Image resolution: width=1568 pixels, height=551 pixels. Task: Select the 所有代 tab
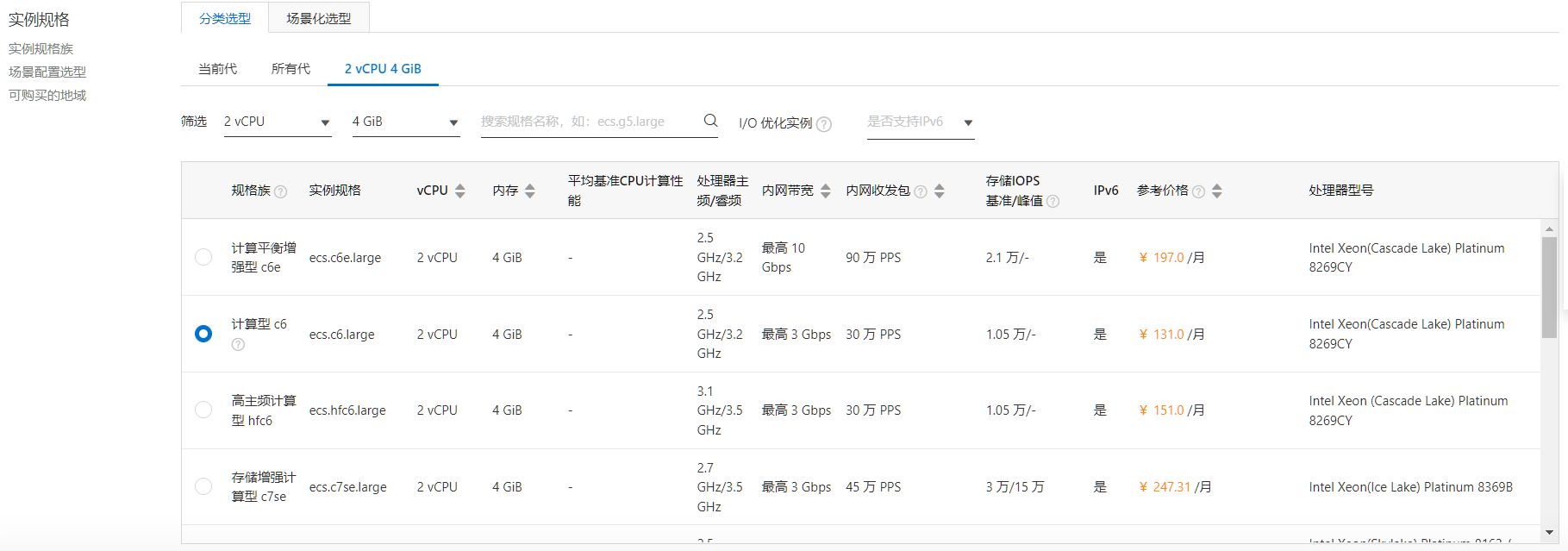(x=290, y=69)
